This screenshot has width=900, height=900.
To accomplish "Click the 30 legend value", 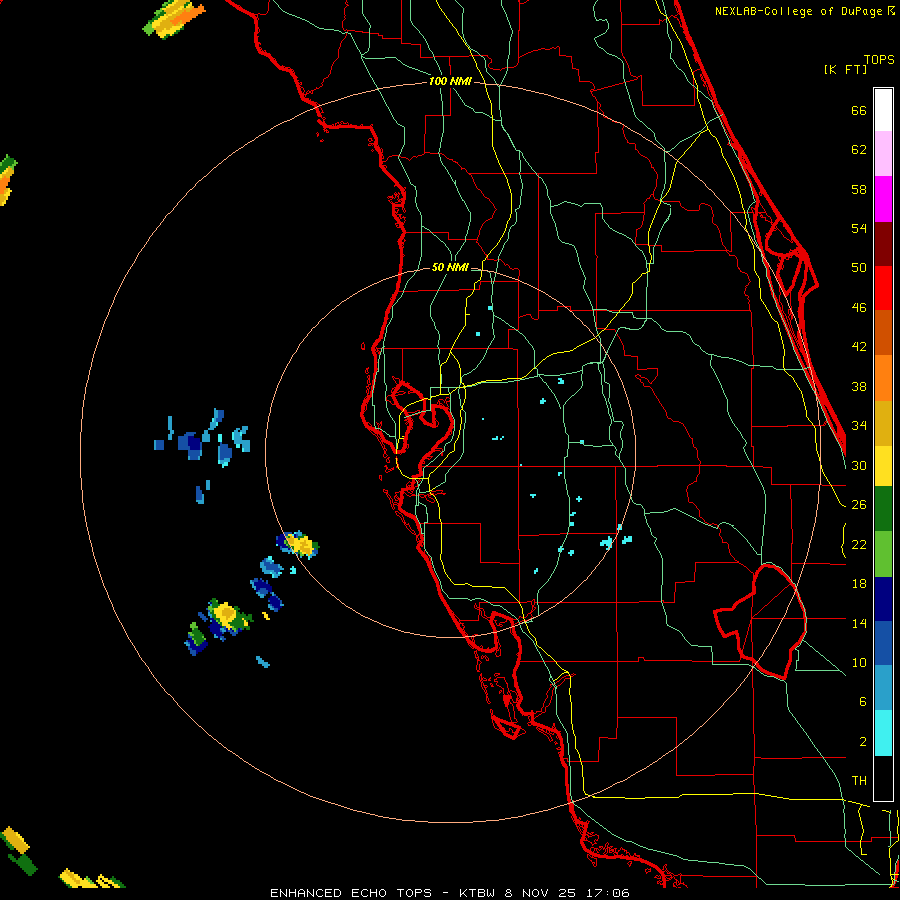I will (x=859, y=465).
